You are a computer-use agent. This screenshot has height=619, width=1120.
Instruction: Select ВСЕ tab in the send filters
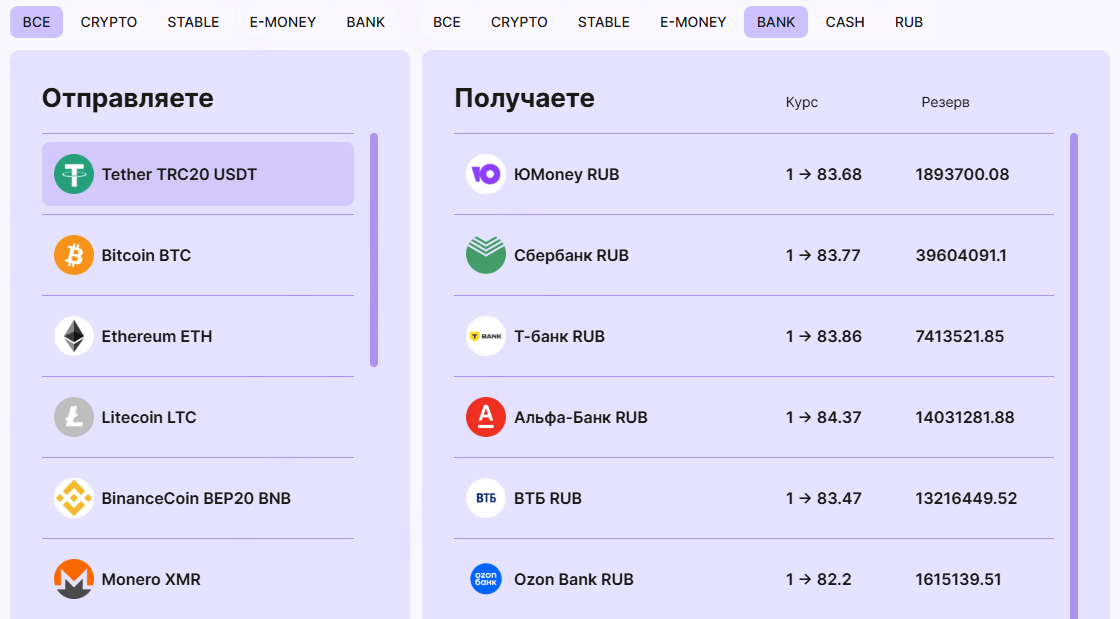tap(36, 22)
